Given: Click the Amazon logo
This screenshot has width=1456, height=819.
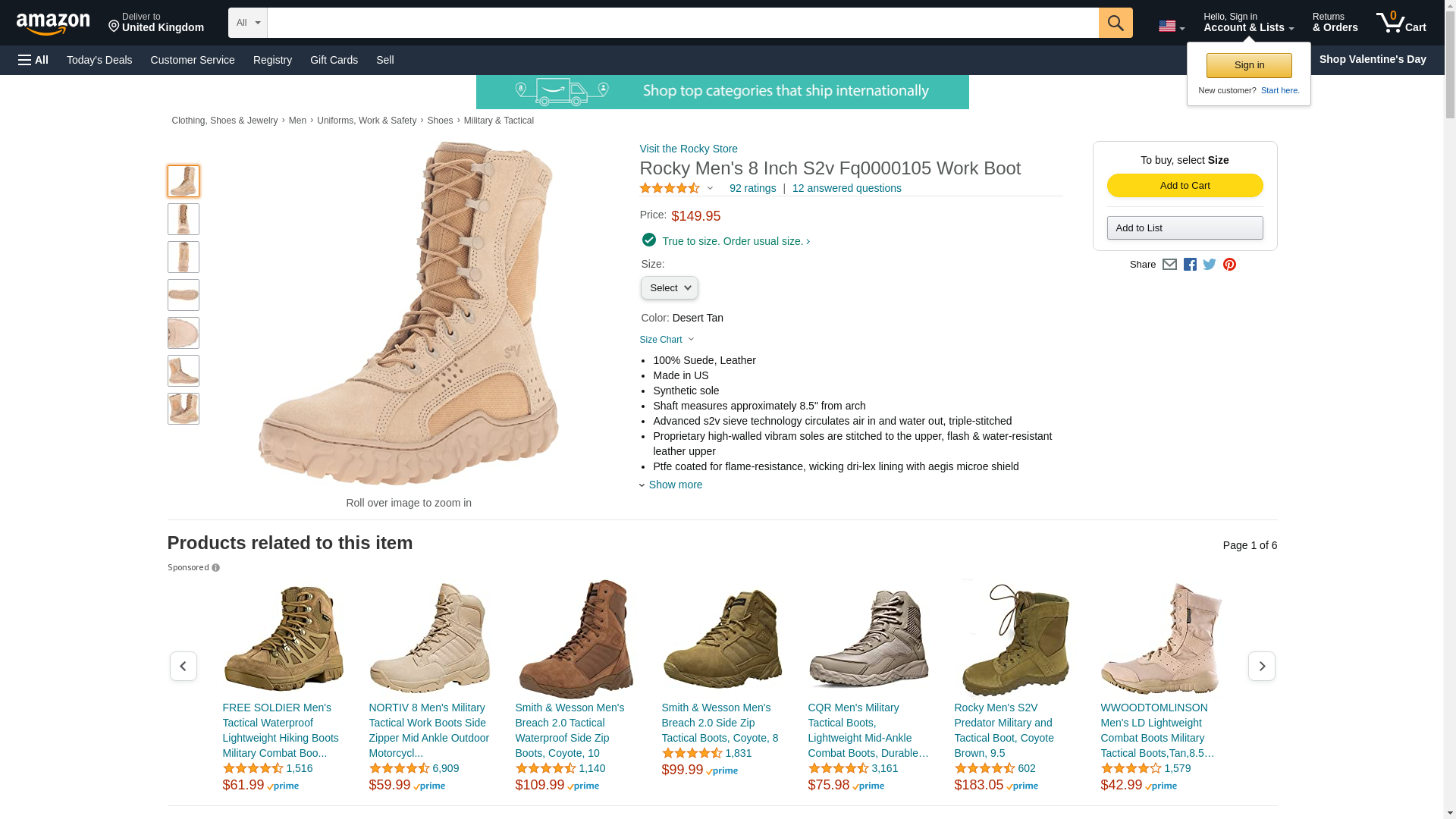Looking at the screenshot, I should [x=53, y=24].
